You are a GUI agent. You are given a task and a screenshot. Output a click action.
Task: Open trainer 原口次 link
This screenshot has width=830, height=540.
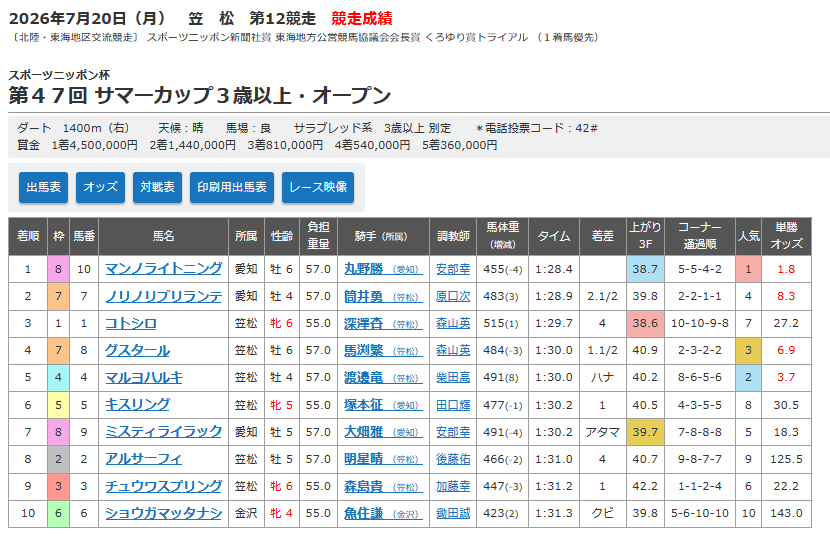(453, 296)
